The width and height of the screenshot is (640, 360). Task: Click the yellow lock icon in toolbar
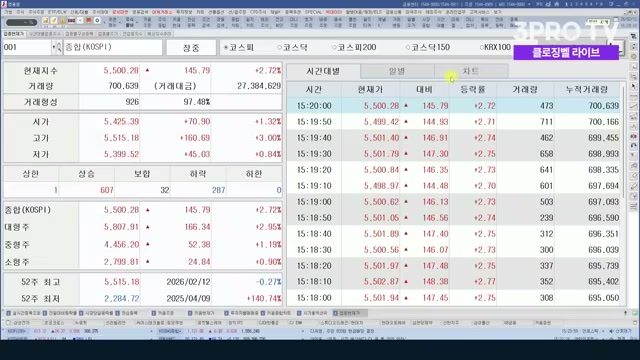pyautogui.click(x=62, y=20)
